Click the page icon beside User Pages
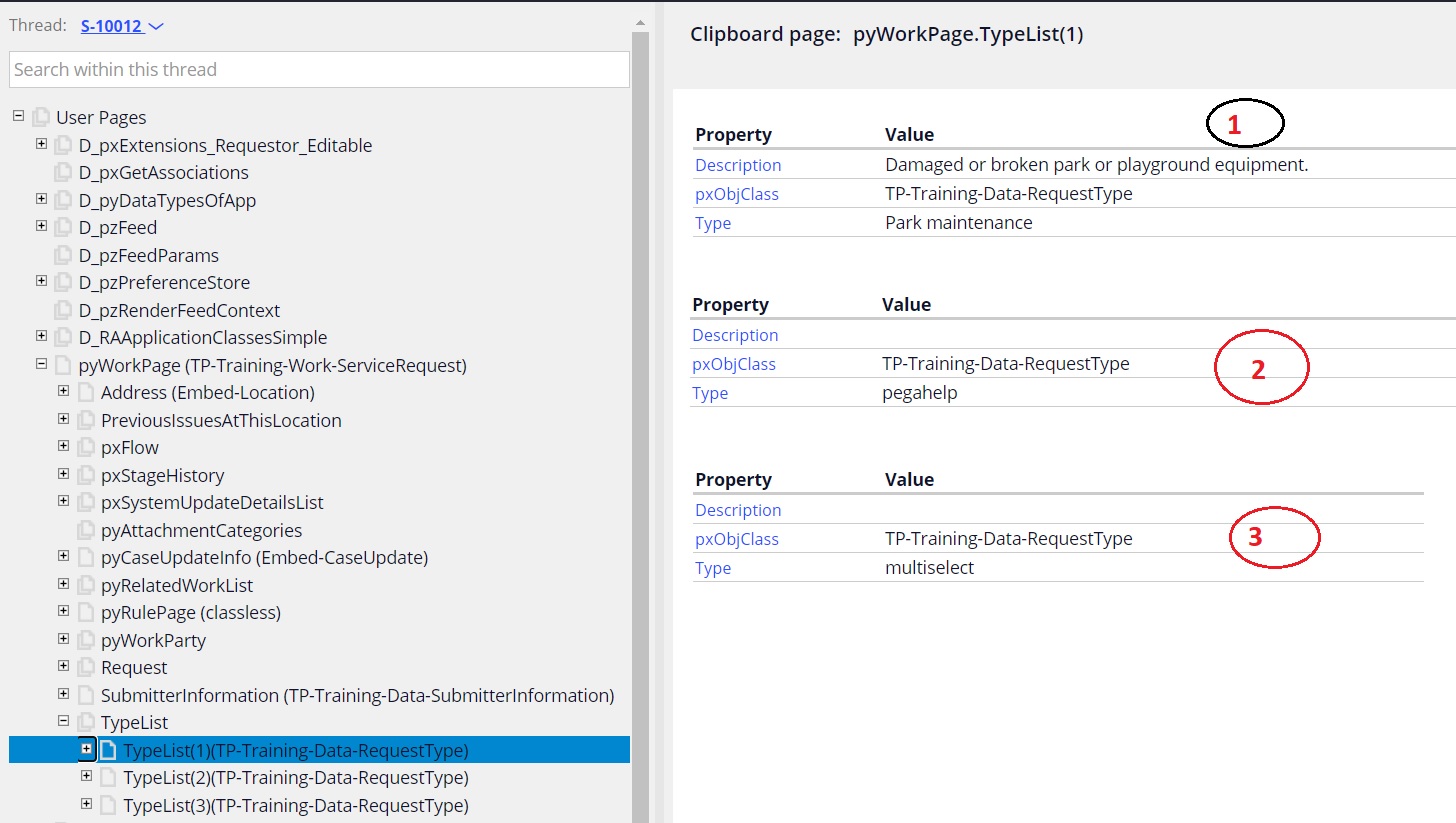1456x823 pixels. pyautogui.click(x=41, y=117)
